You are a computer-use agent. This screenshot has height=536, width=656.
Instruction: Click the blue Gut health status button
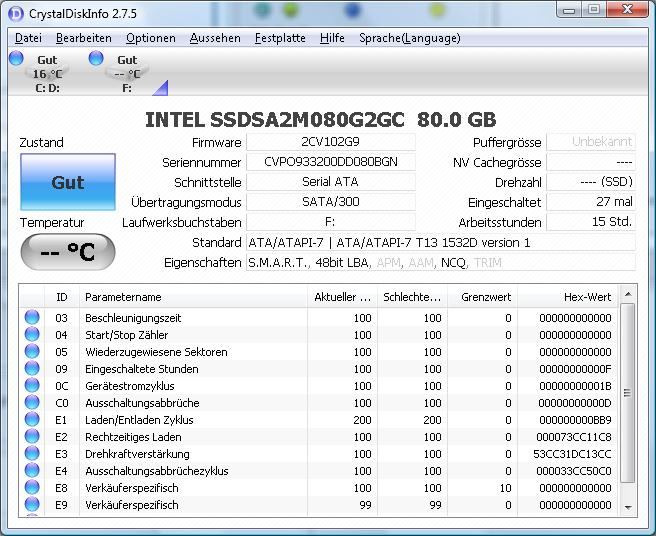[68, 182]
